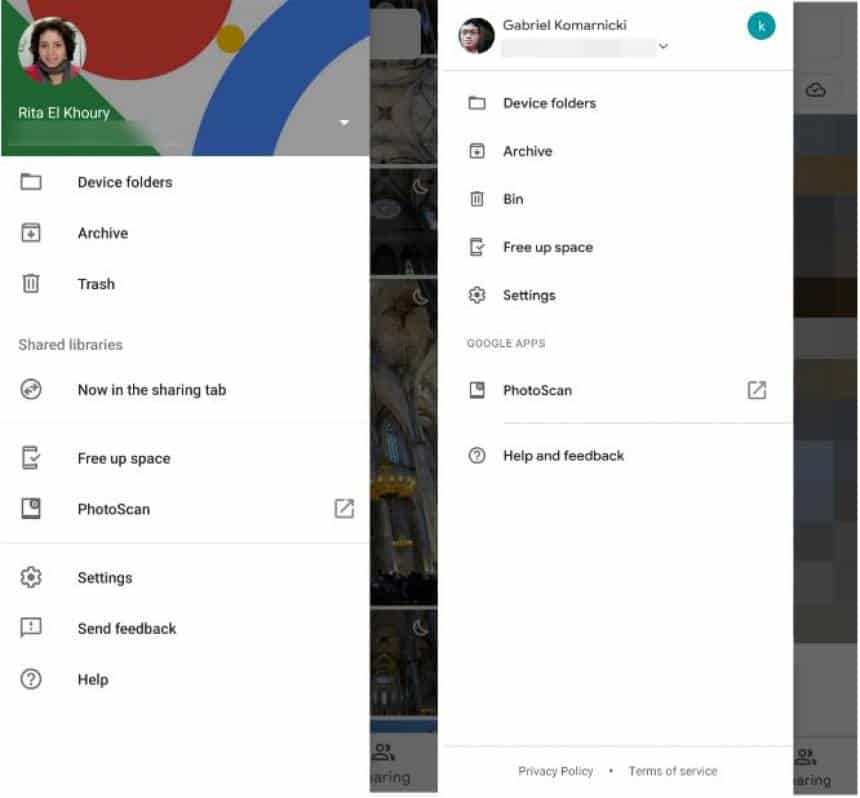Expand account chevron under Gabriel Komarnicki
Screen dimensions: 860x798
pos(663,46)
